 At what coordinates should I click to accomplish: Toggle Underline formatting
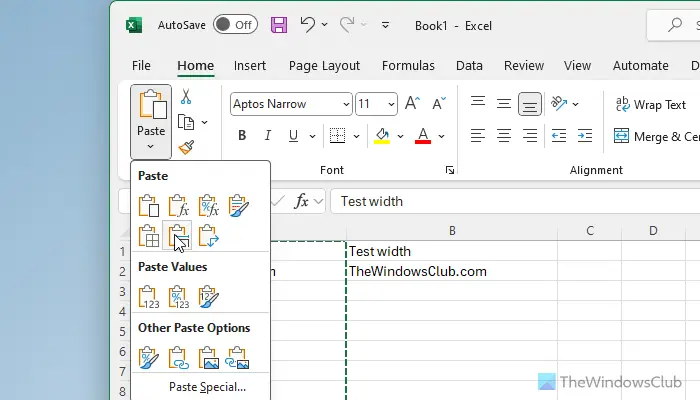293,135
